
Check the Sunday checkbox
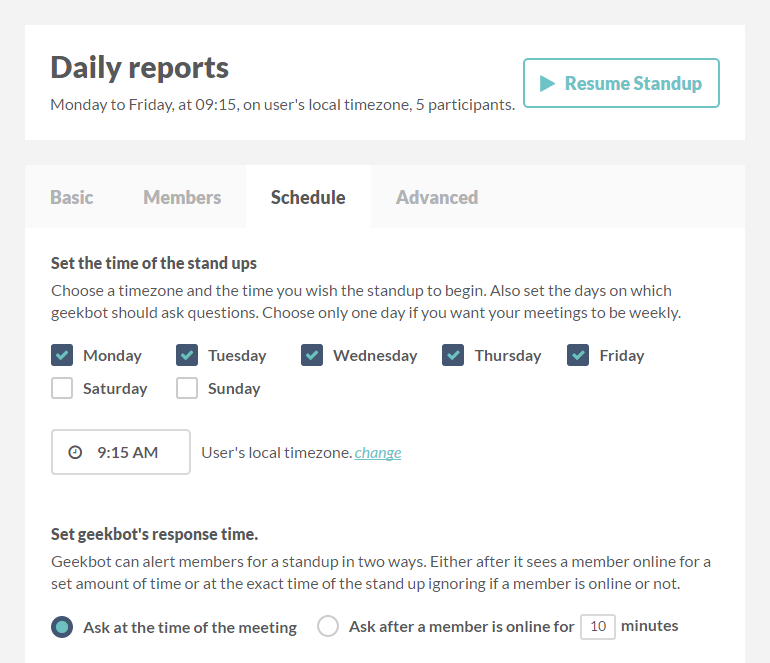click(187, 388)
